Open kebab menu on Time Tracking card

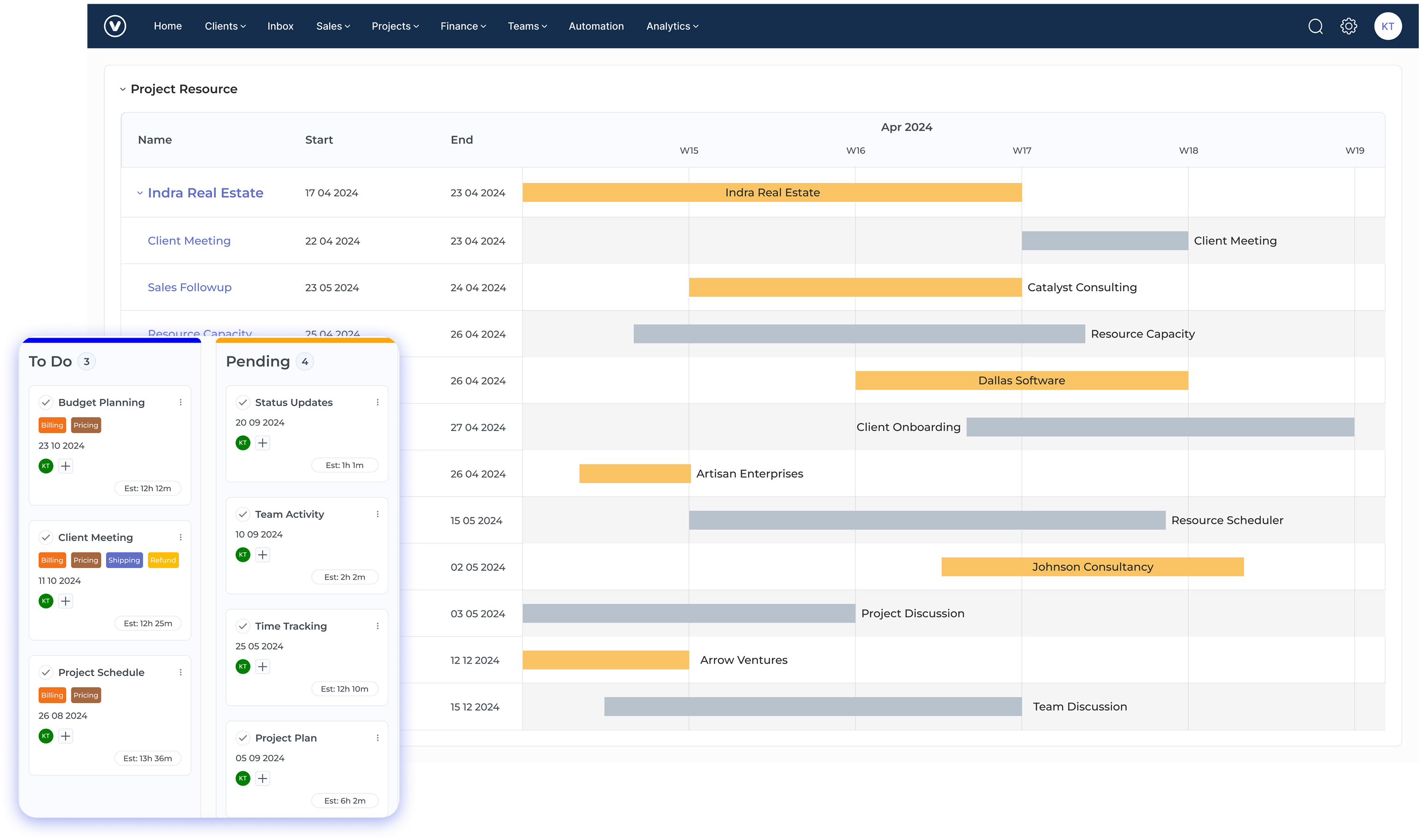coord(378,626)
